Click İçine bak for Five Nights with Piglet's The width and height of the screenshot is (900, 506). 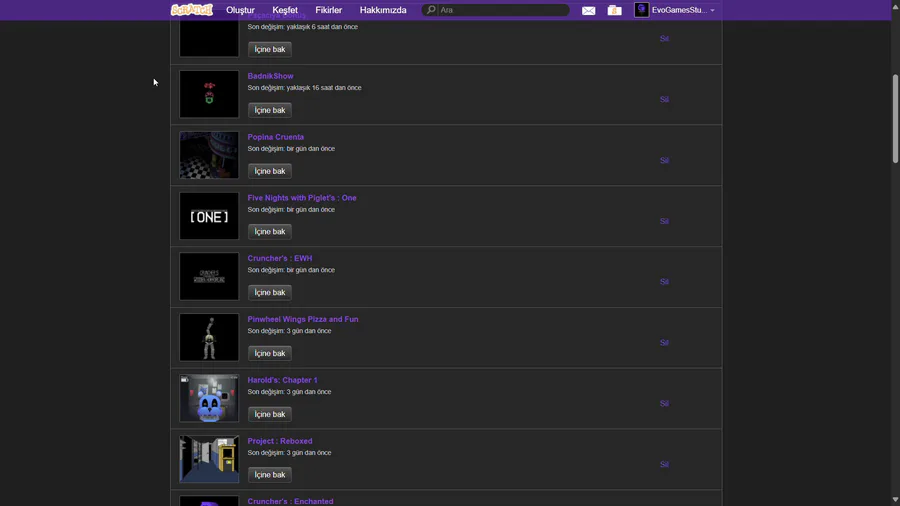(x=270, y=232)
